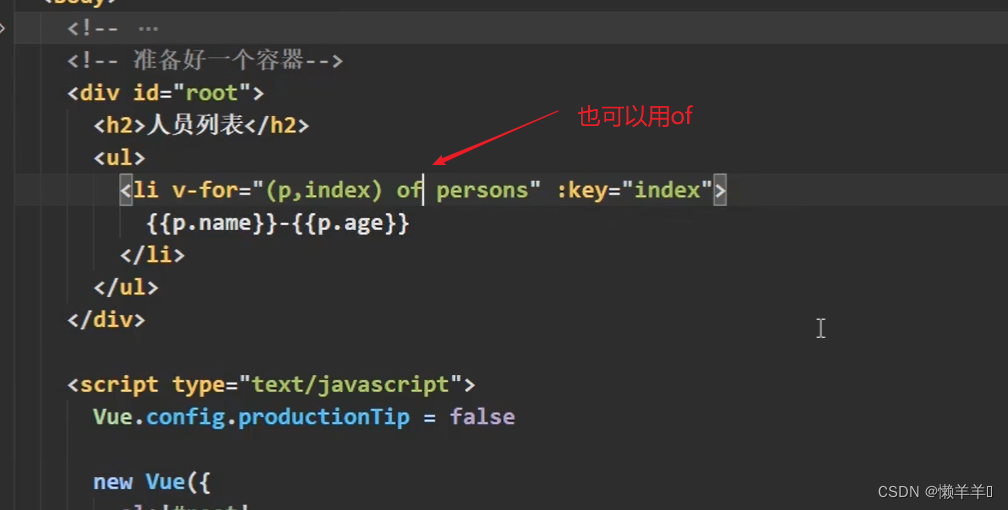Click the red annotation text 也可以用of

(x=635, y=117)
